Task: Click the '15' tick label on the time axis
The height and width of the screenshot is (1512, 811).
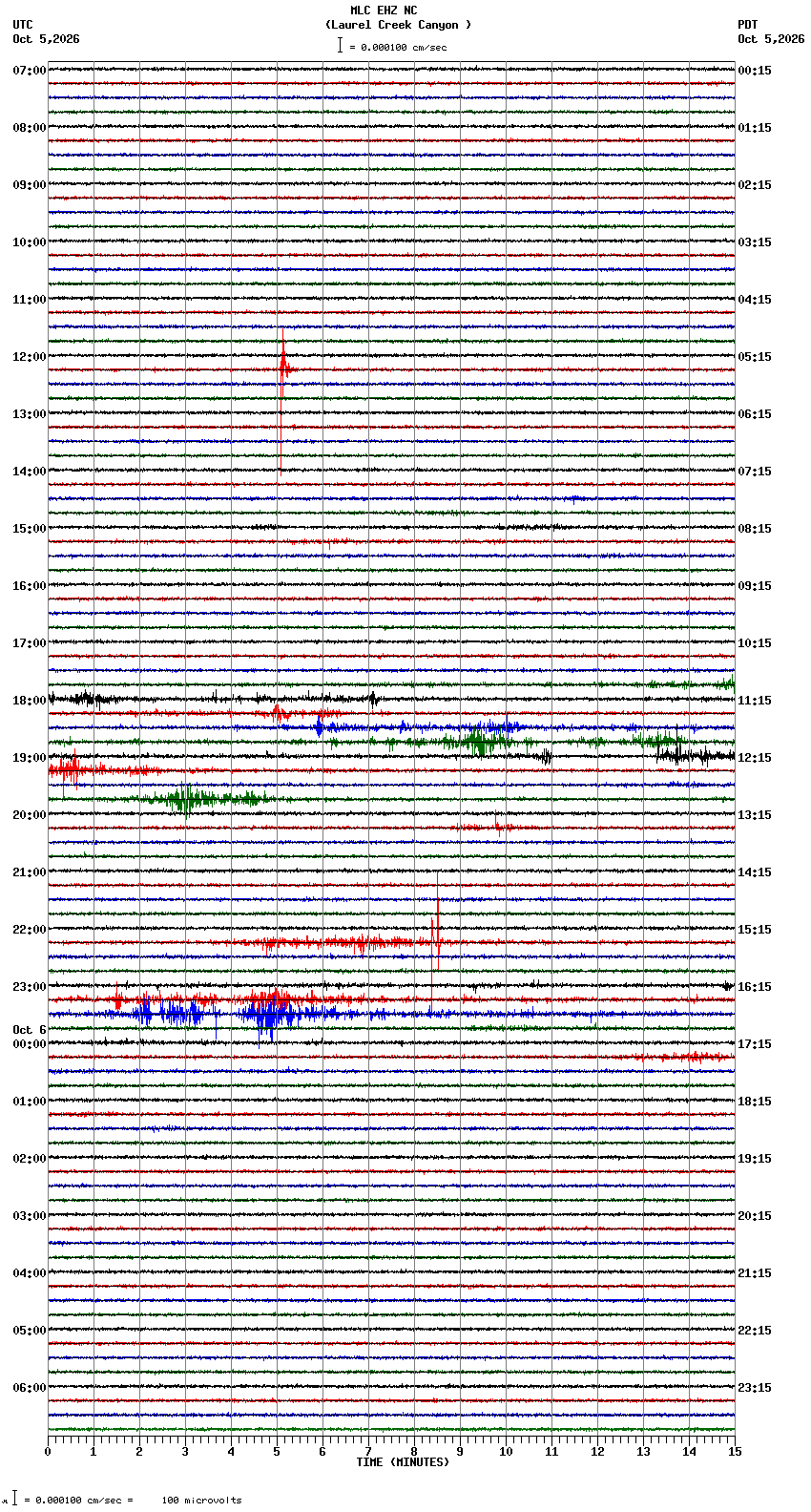Action: 735,1452
